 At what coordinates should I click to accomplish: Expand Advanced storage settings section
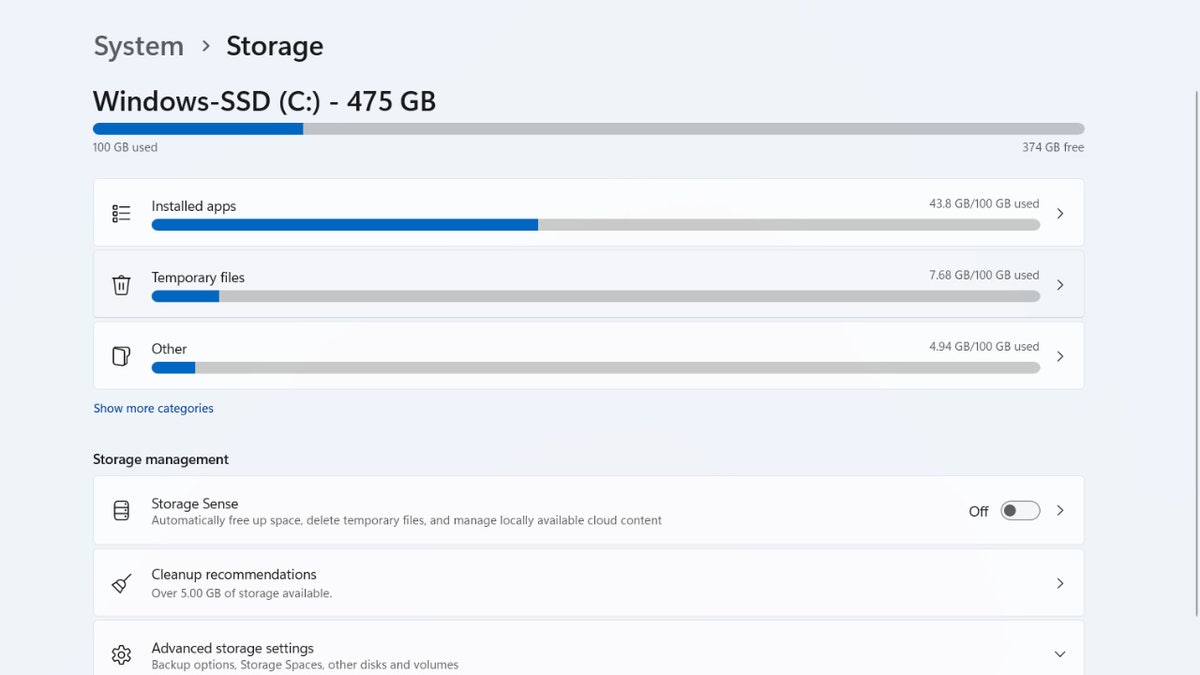[x=1060, y=654]
